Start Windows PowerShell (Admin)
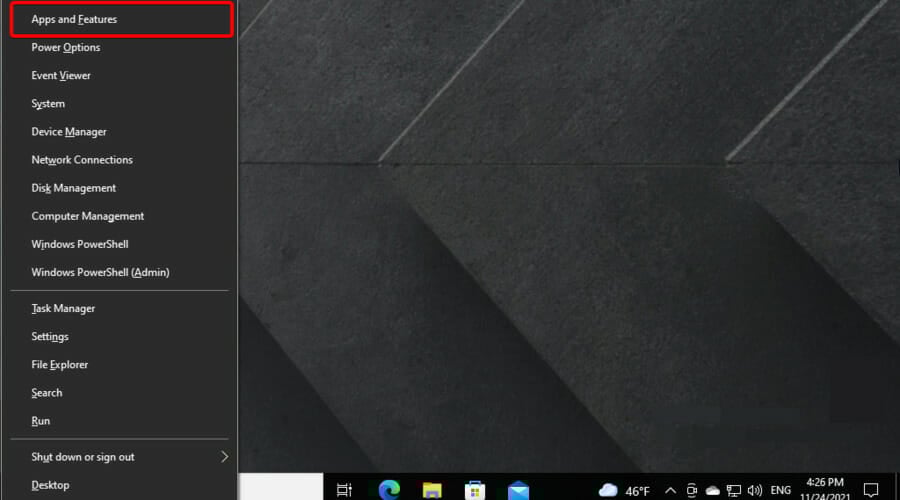900x500 pixels. coord(121,273)
